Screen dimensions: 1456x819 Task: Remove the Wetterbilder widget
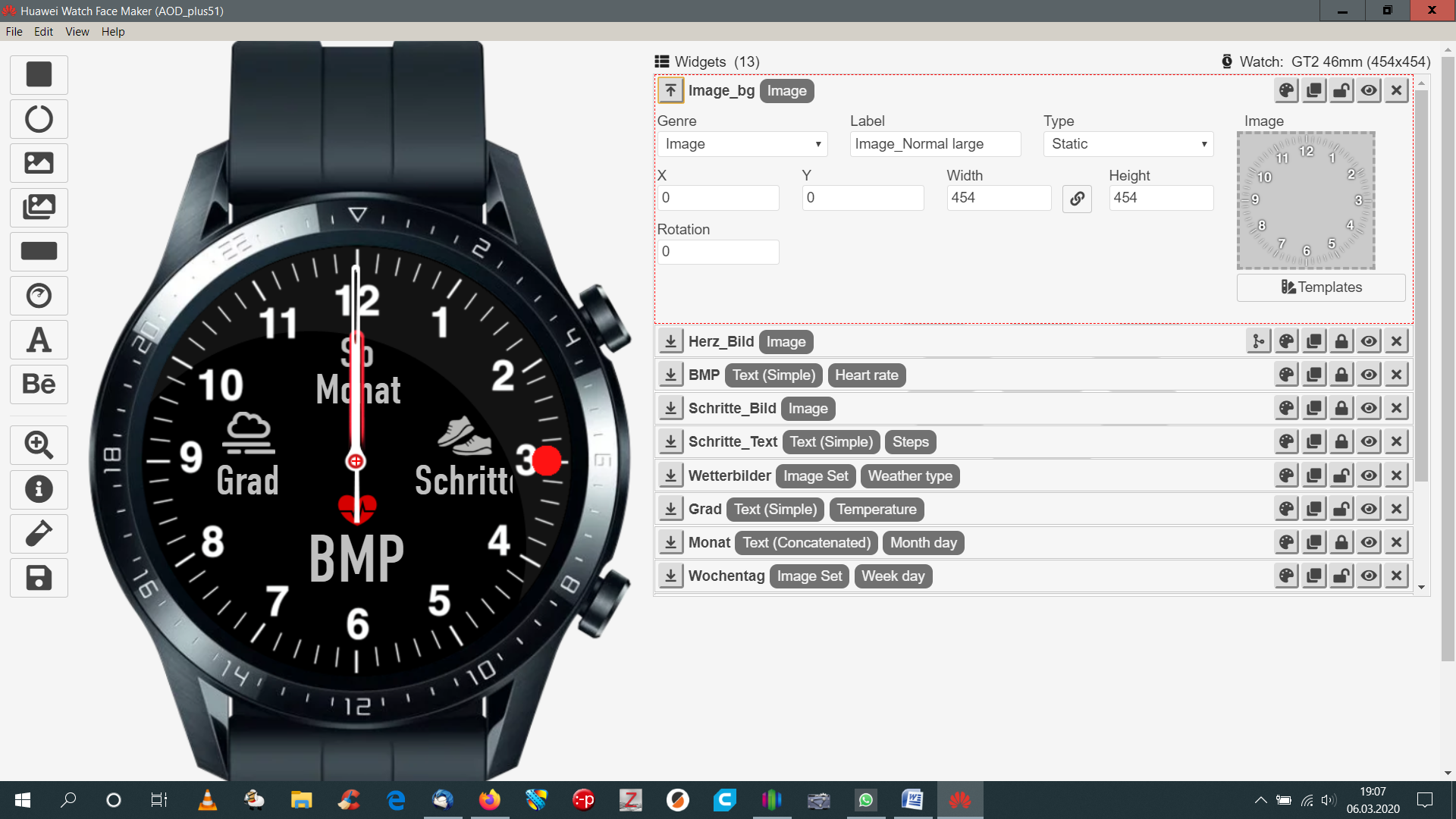[x=1396, y=475]
